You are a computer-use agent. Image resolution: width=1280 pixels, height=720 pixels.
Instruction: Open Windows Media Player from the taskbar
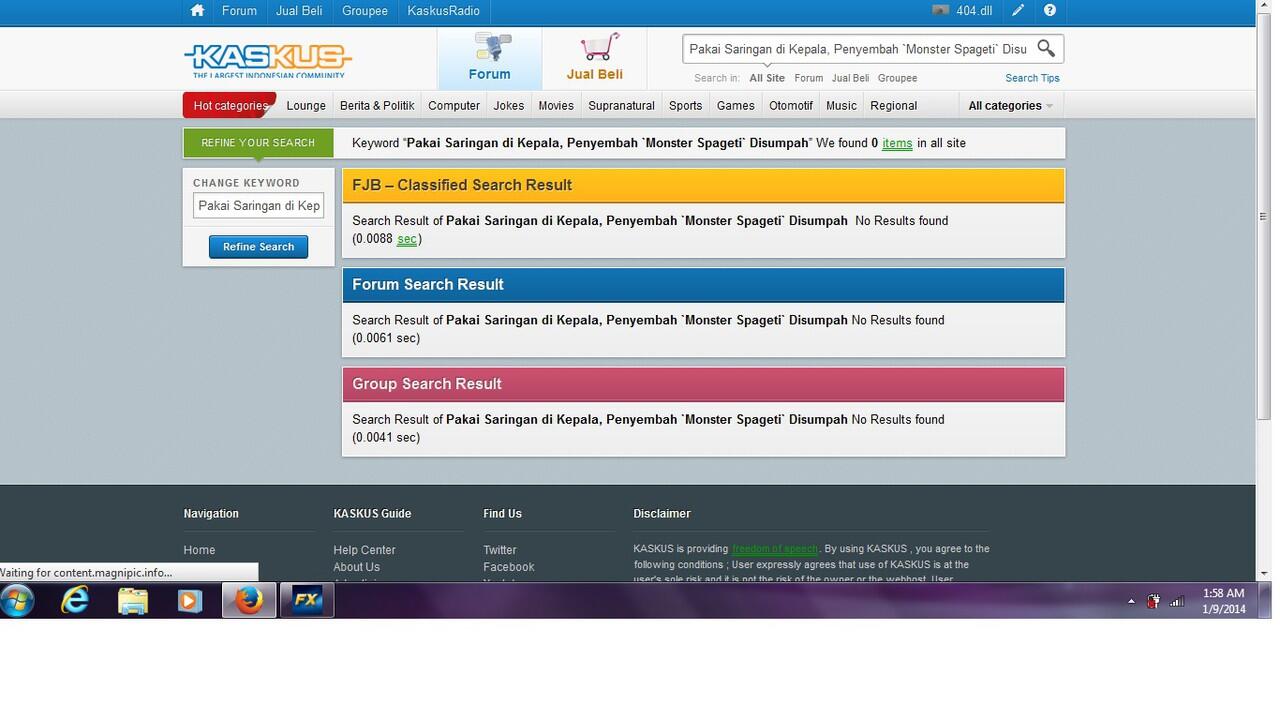(x=190, y=601)
